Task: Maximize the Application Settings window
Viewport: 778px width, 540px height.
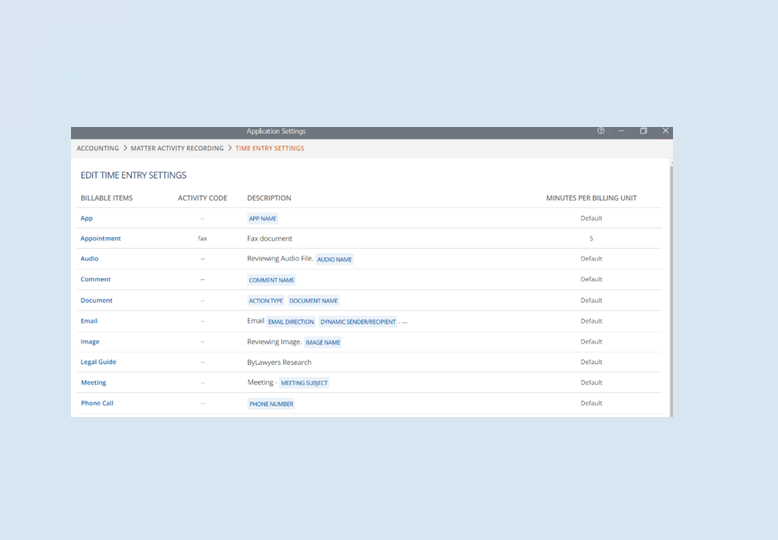Action: coord(644,131)
